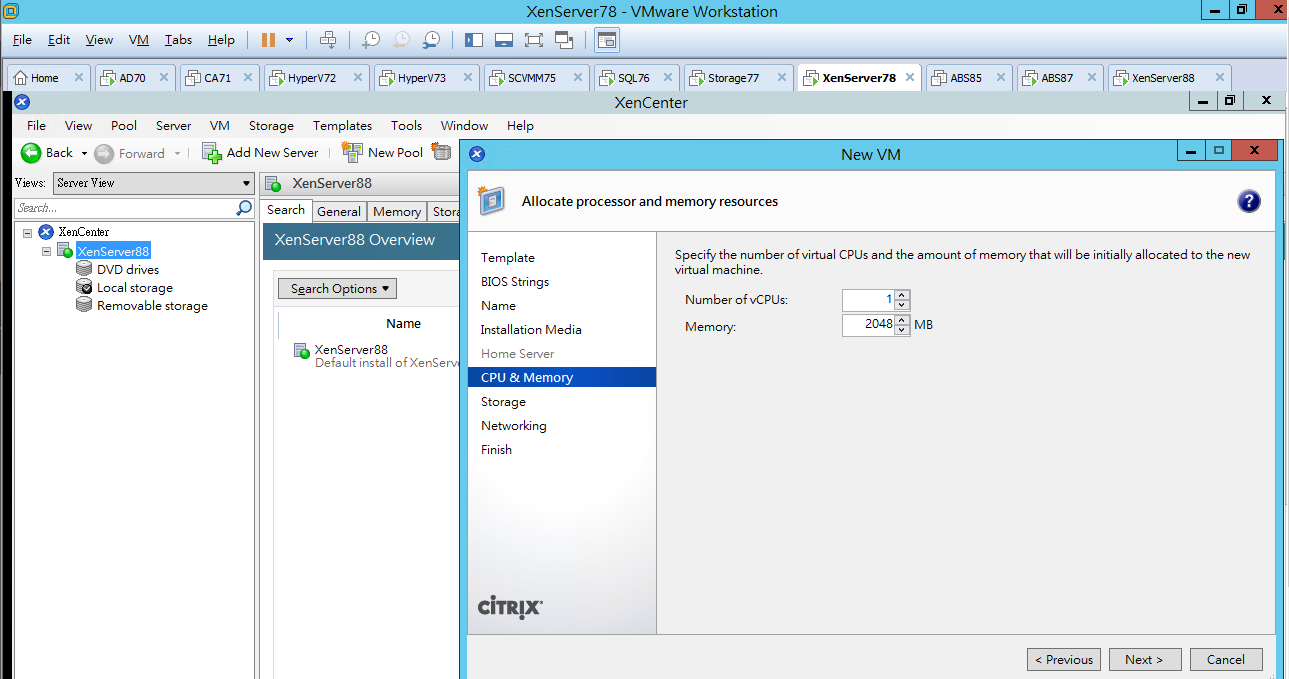Viewport: 1289px width, 679px height.
Task: Decrease the Number of vCPUs with the down arrow
Action: tap(902, 305)
